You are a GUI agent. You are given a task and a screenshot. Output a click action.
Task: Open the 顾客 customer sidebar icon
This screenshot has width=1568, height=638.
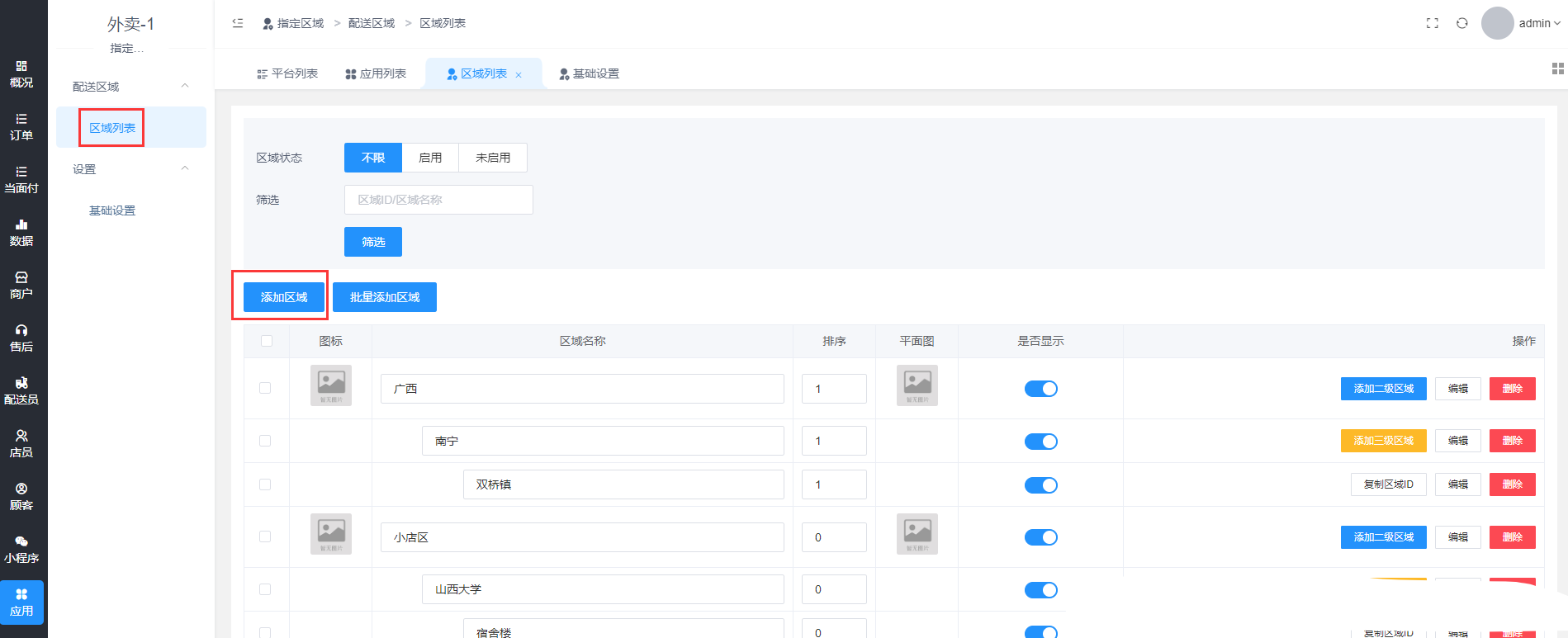(x=21, y=497)
